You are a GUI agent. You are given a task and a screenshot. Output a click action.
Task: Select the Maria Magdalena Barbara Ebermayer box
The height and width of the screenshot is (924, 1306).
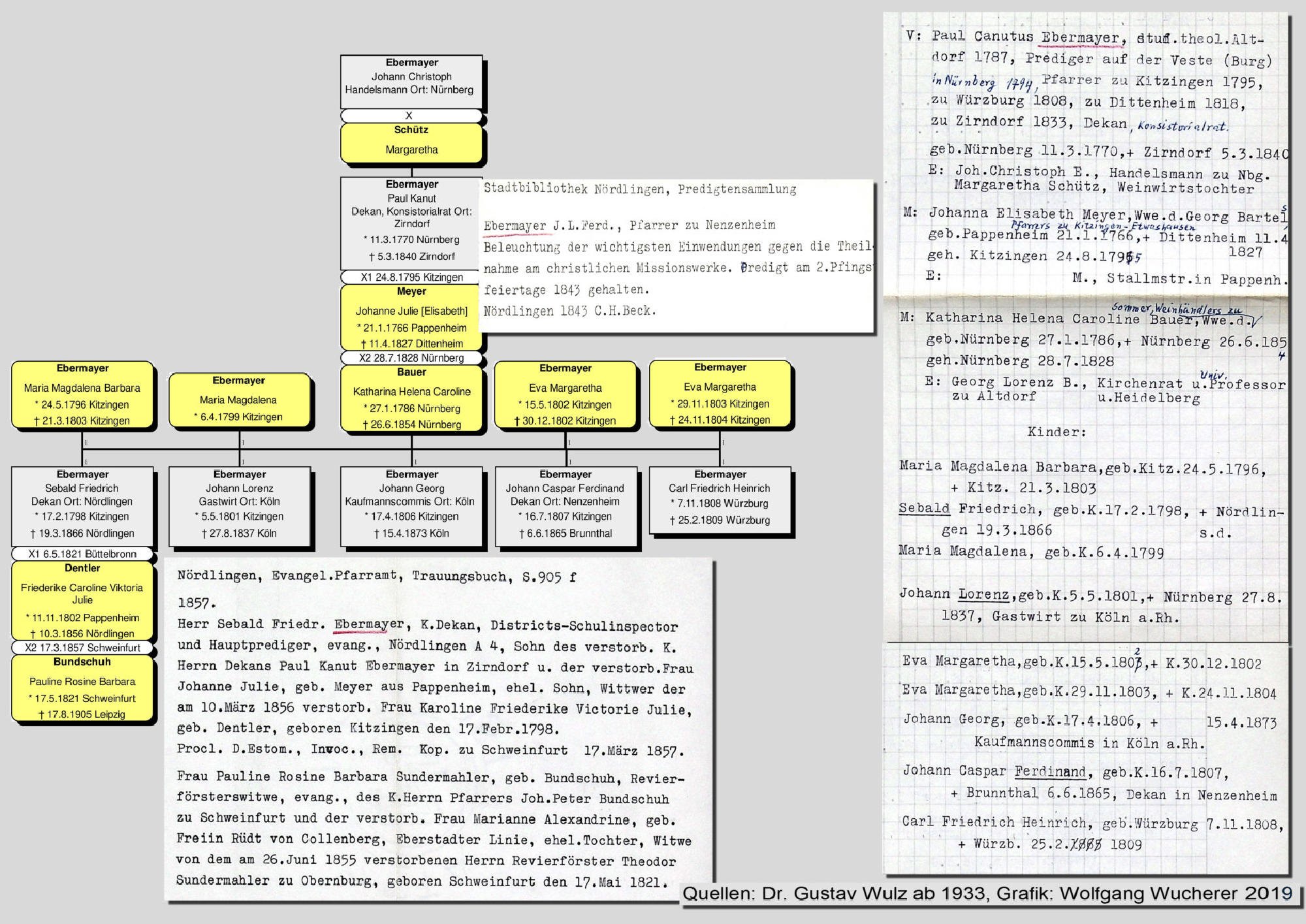click(x=82, y=396)
